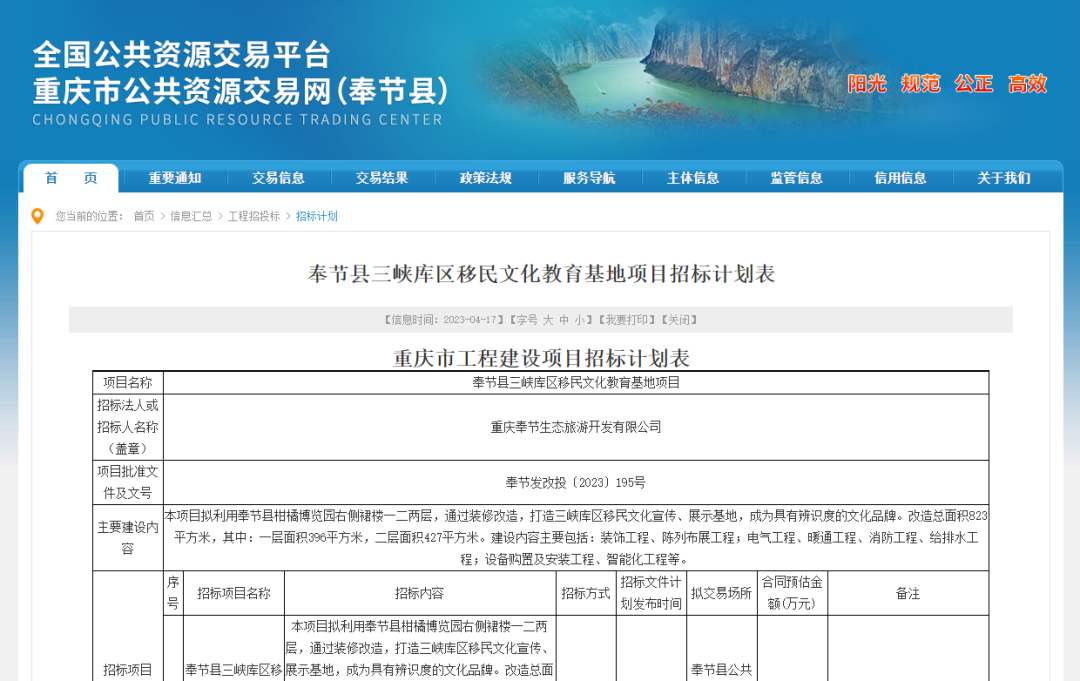The image size is (1080, 681).
Task: Click 合同预估金额(万元) column header
Action: (791, 593)
